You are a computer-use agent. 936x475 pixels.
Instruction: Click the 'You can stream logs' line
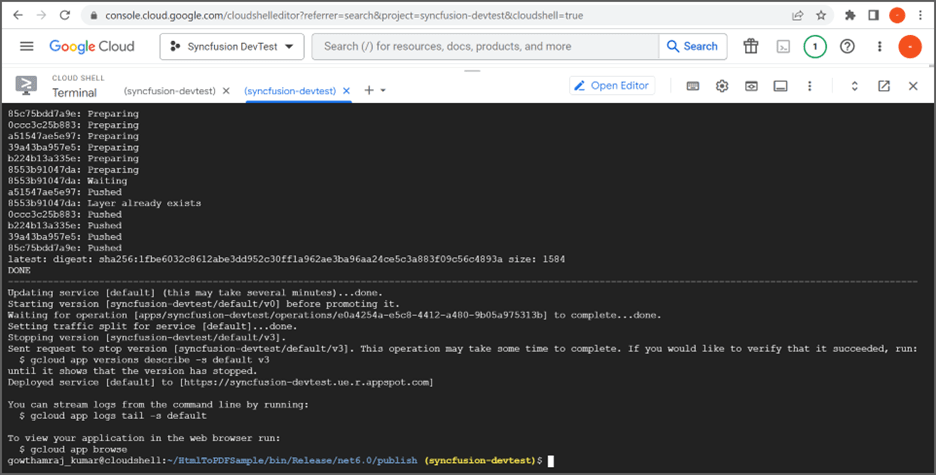tap(158, 405)
